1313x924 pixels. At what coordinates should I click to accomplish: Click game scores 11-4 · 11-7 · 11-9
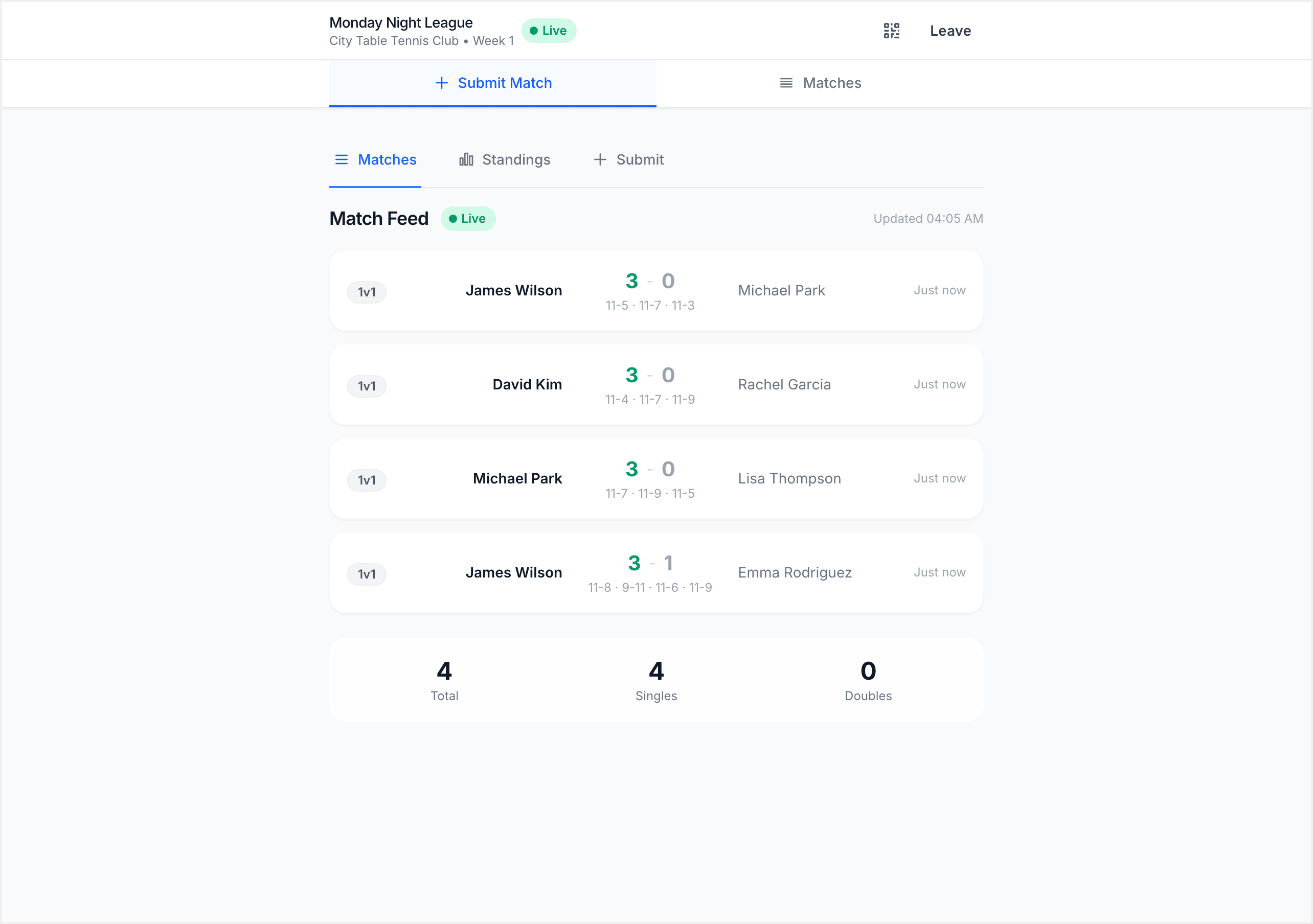(x=650, y=400)
